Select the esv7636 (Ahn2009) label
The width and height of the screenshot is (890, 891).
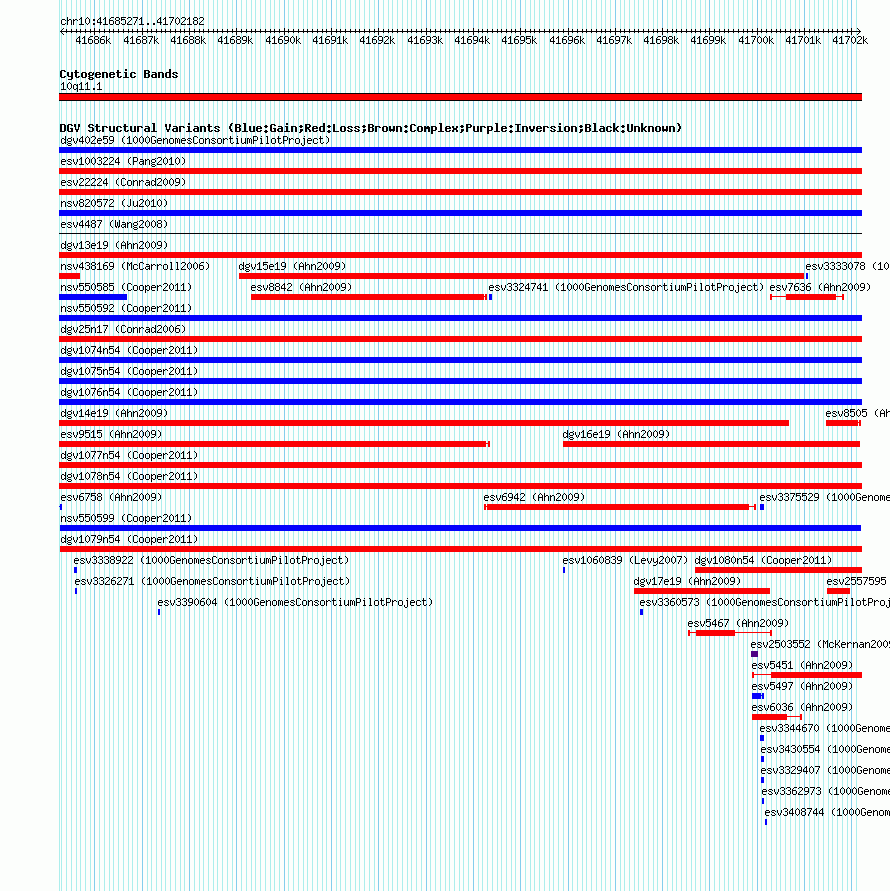[820, 288]
